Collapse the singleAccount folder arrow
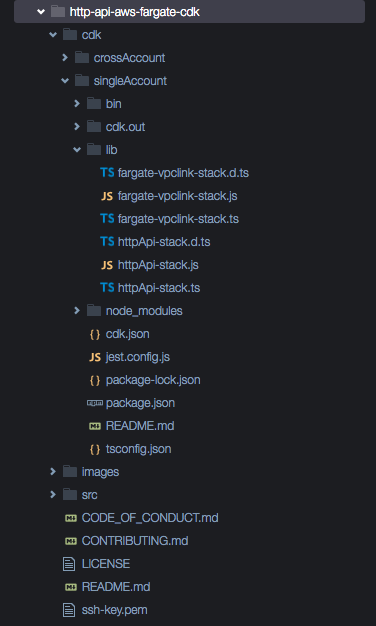The height and width of the screenshot is (626, 376). coord(65,81)
